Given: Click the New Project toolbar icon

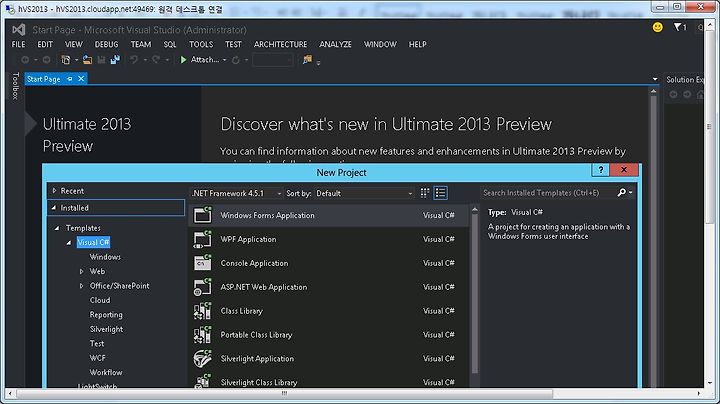Looking at the screenshot, I should coord(66,60).
